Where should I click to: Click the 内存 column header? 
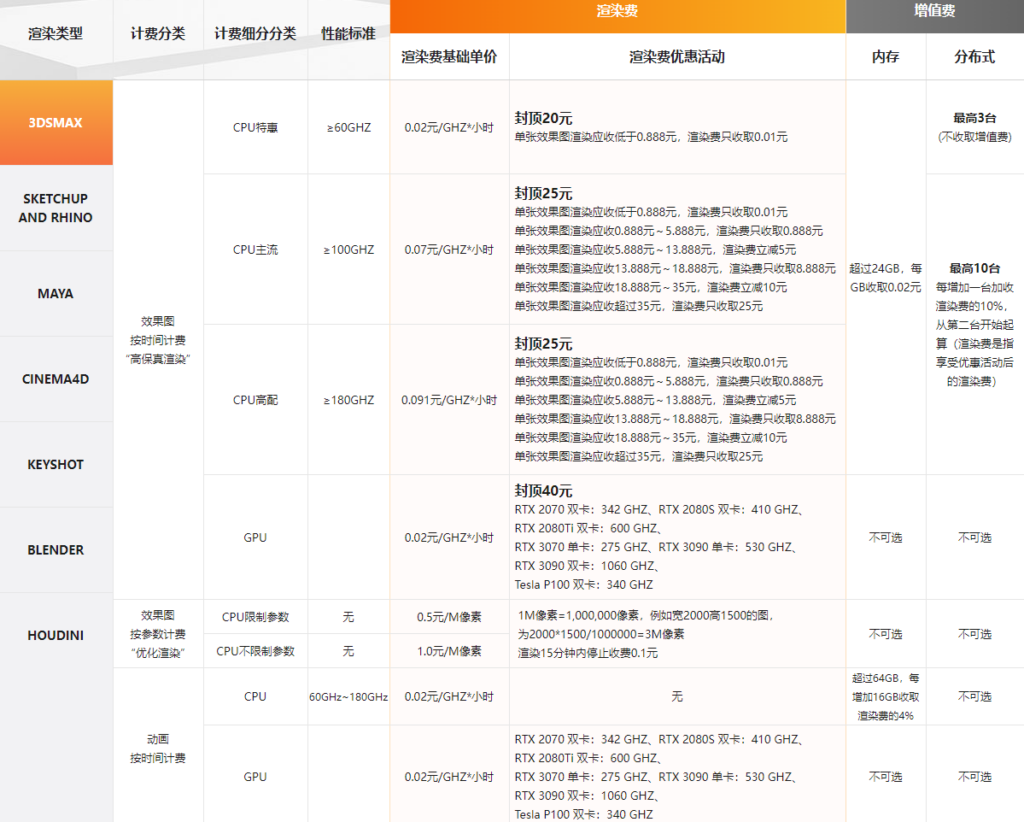tap(886, 57)
